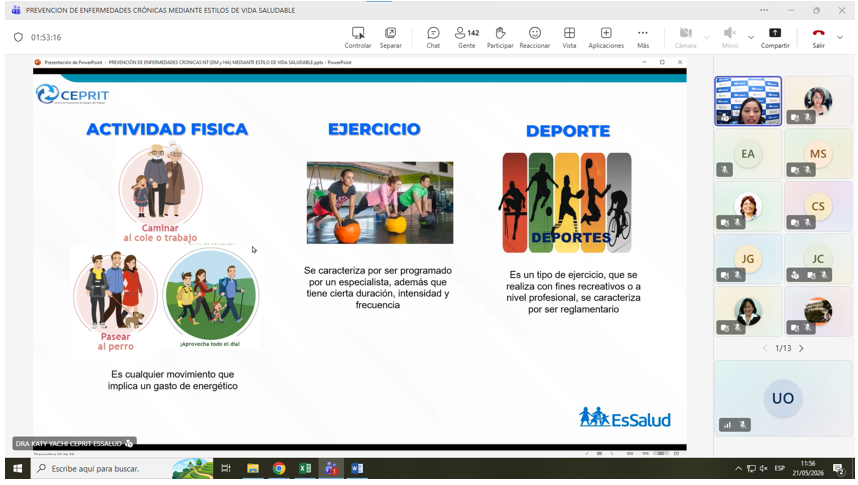The width and height of the screenshot is (858, 485).
Task: Open Teams title bar ellipsis menu
Action: 764,10
